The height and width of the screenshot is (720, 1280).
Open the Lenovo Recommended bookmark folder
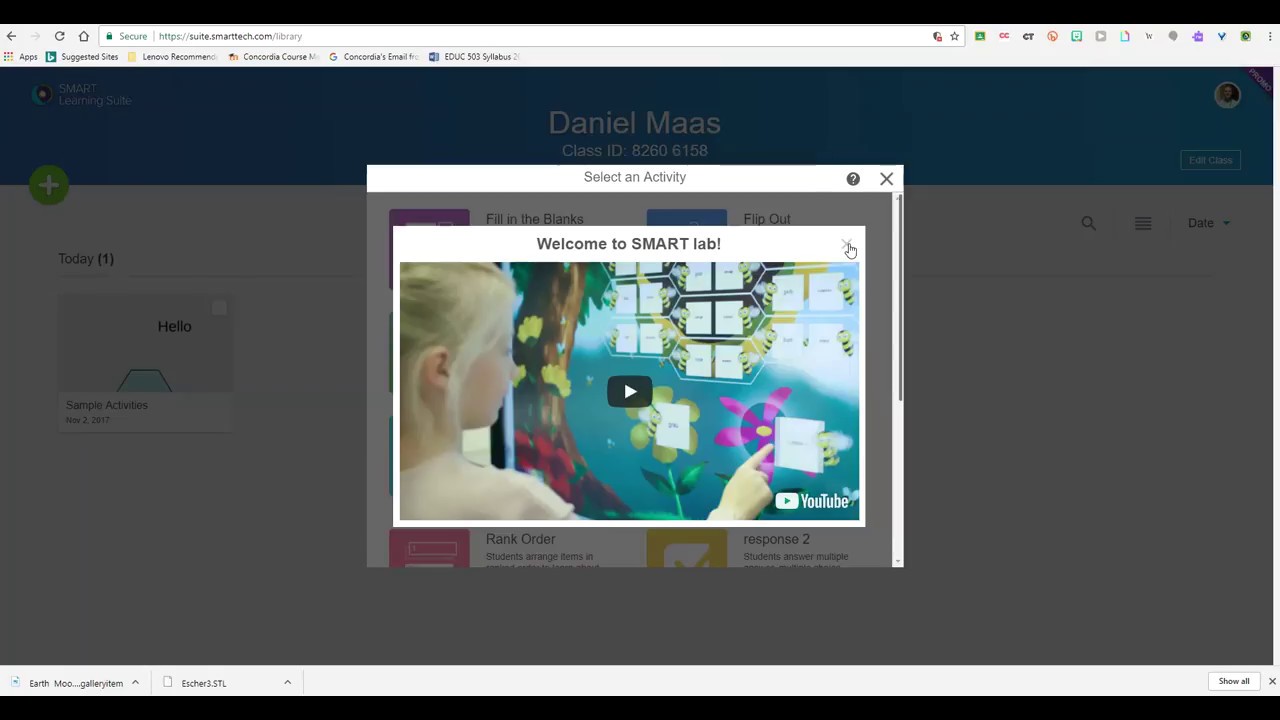(172, 57)
